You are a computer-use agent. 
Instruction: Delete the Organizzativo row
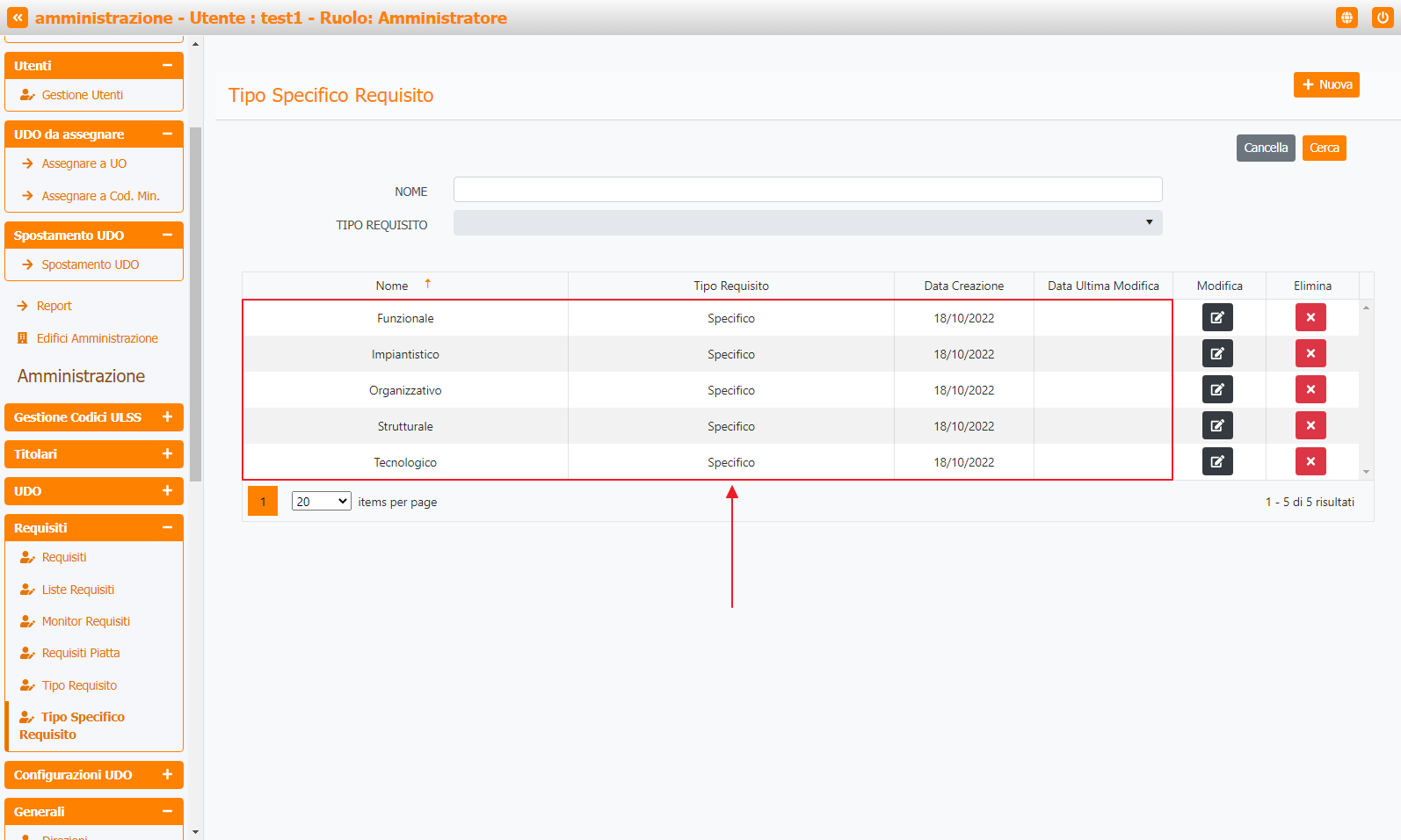tap(1310, 389)
